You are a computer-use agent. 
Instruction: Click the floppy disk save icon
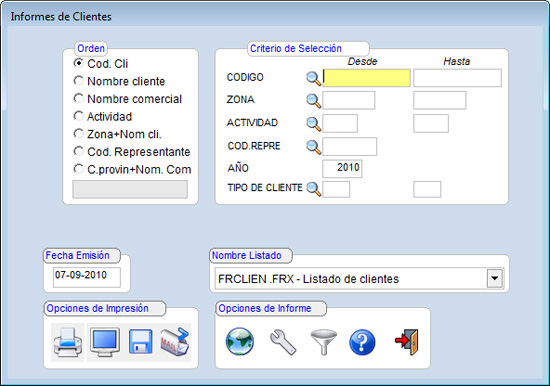pos(141,341)
